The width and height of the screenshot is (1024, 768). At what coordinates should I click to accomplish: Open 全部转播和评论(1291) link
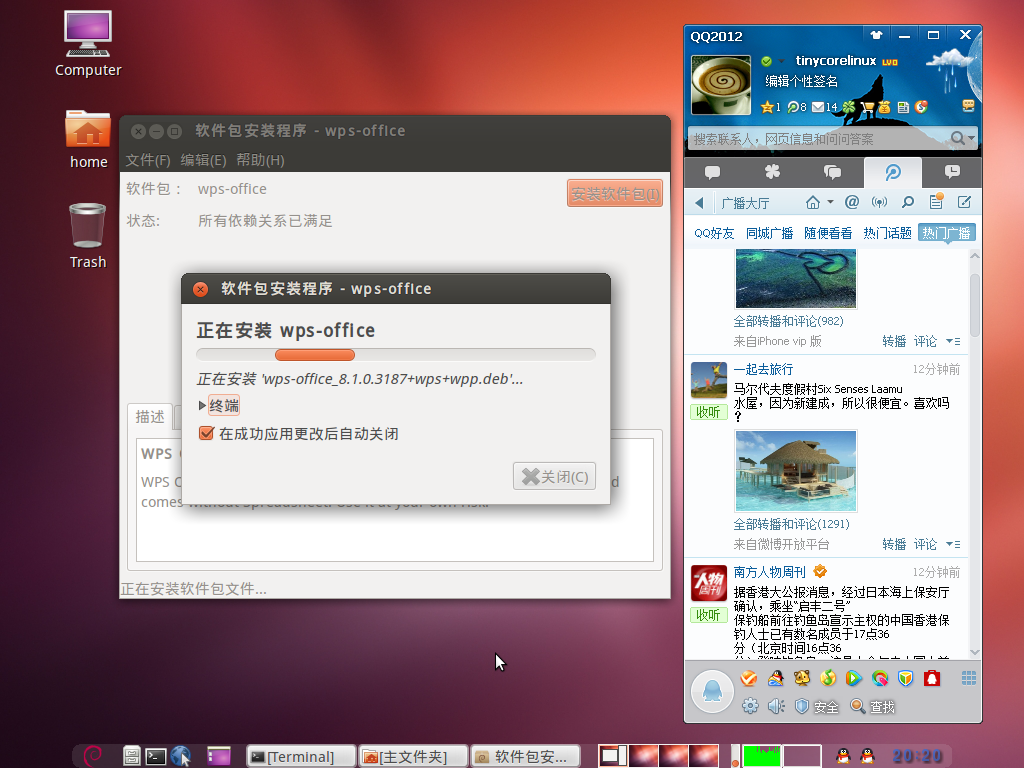click(x=792, y=524)
